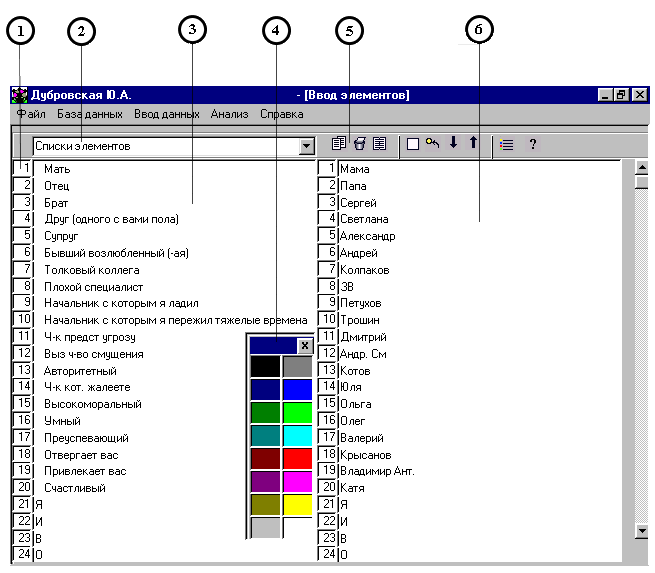The image size is (655, 573).
Task: Pick the olive color swatch
Action: point(265,505)
